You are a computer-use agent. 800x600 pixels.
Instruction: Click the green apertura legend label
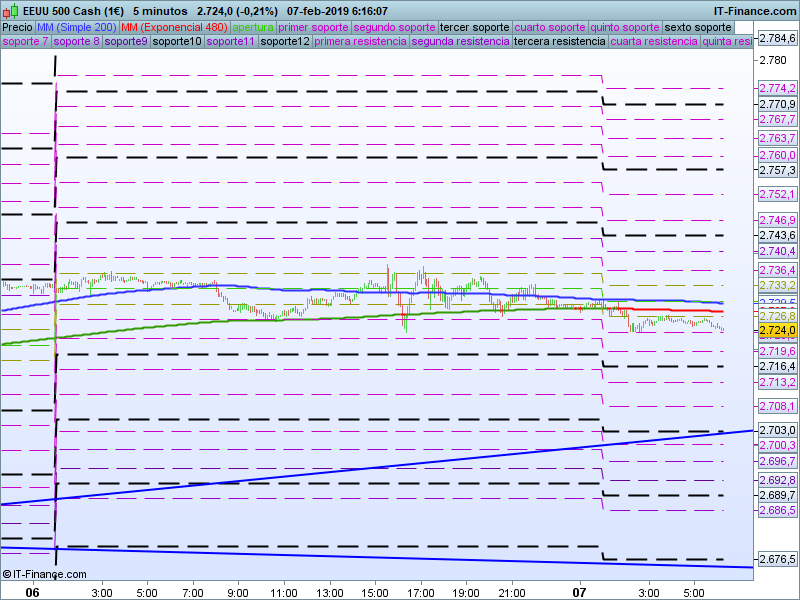pyautogui.click(x=253, y=27)
